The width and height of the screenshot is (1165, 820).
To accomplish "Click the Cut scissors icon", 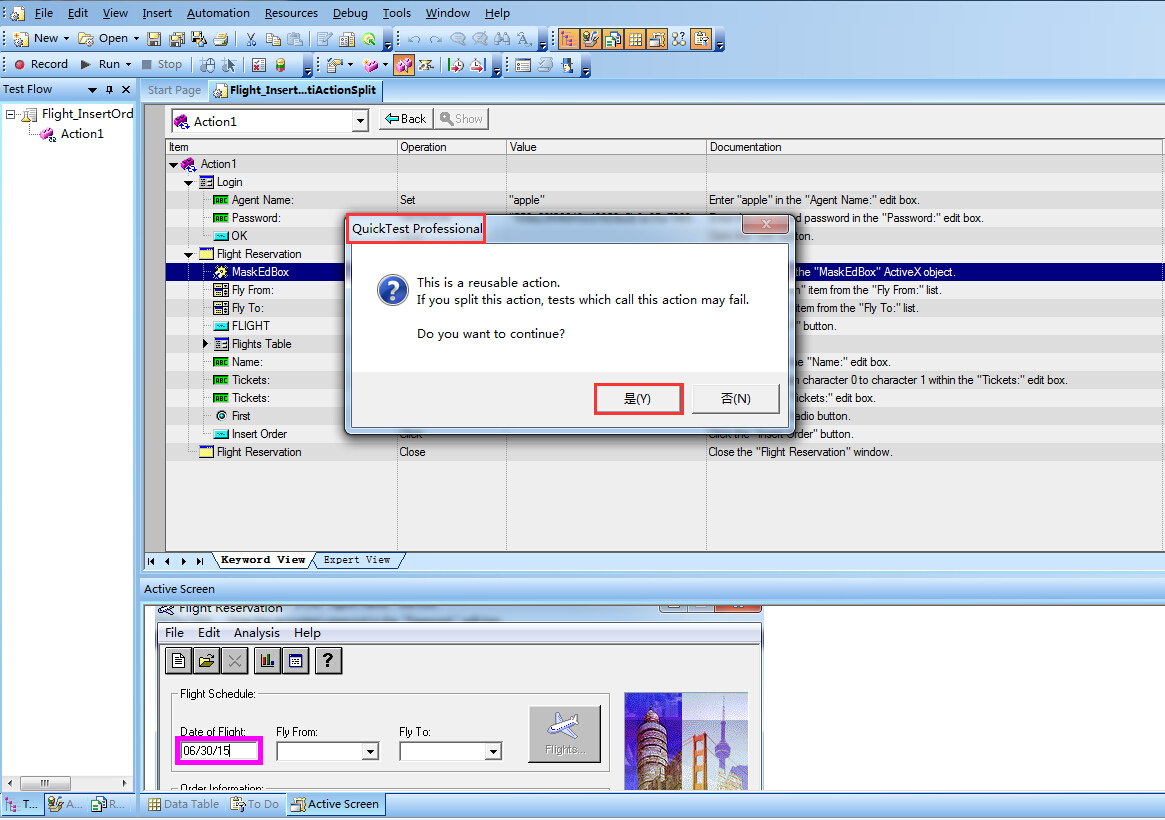I will point(250,39).
